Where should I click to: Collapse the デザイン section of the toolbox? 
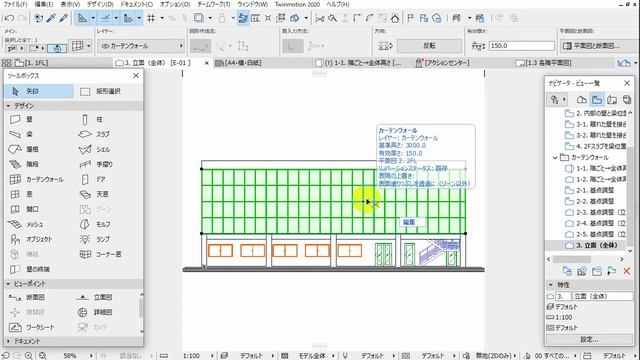(8, 106)
